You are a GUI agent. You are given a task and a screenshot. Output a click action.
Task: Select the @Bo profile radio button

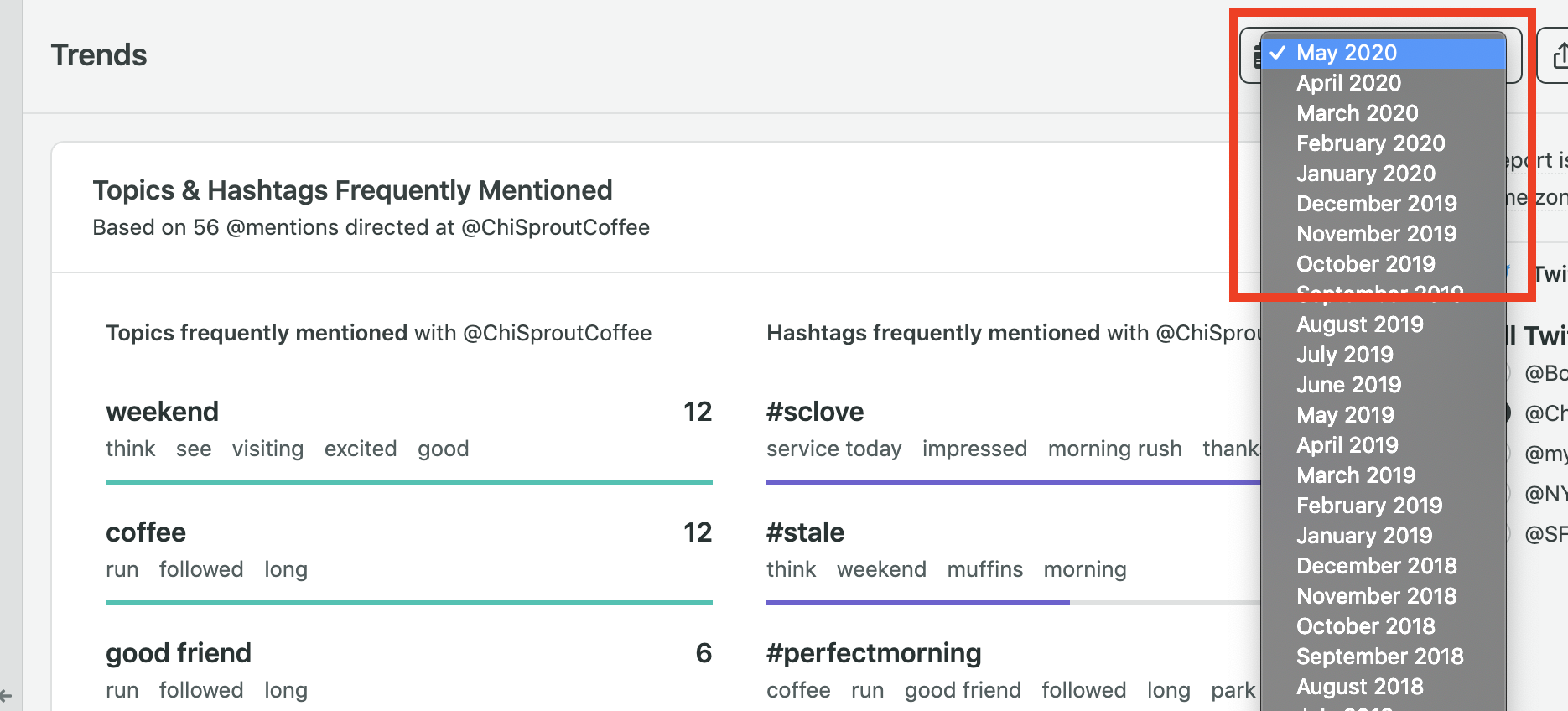tap(1509, 373)
